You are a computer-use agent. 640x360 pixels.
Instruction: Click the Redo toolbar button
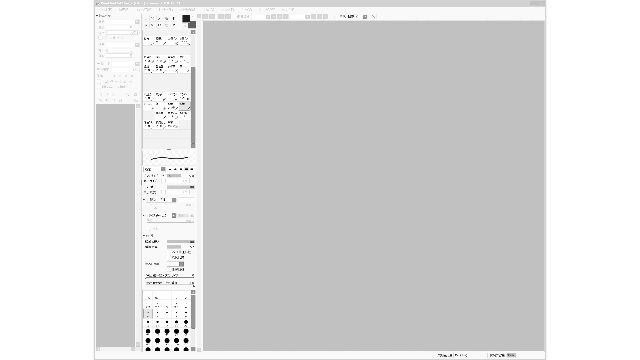coord(212,16)
